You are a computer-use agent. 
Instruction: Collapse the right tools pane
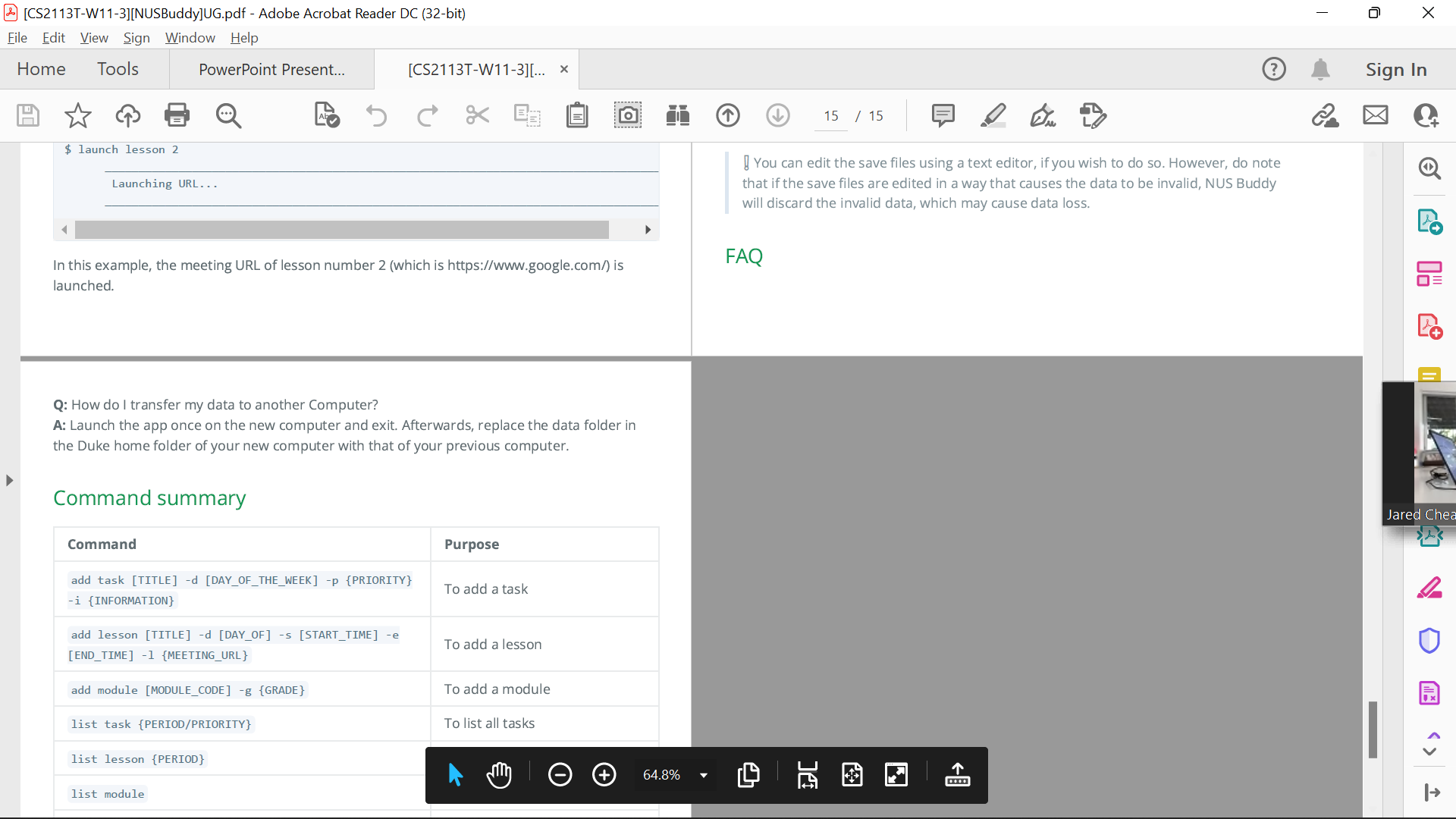[x=1432, y=792]
